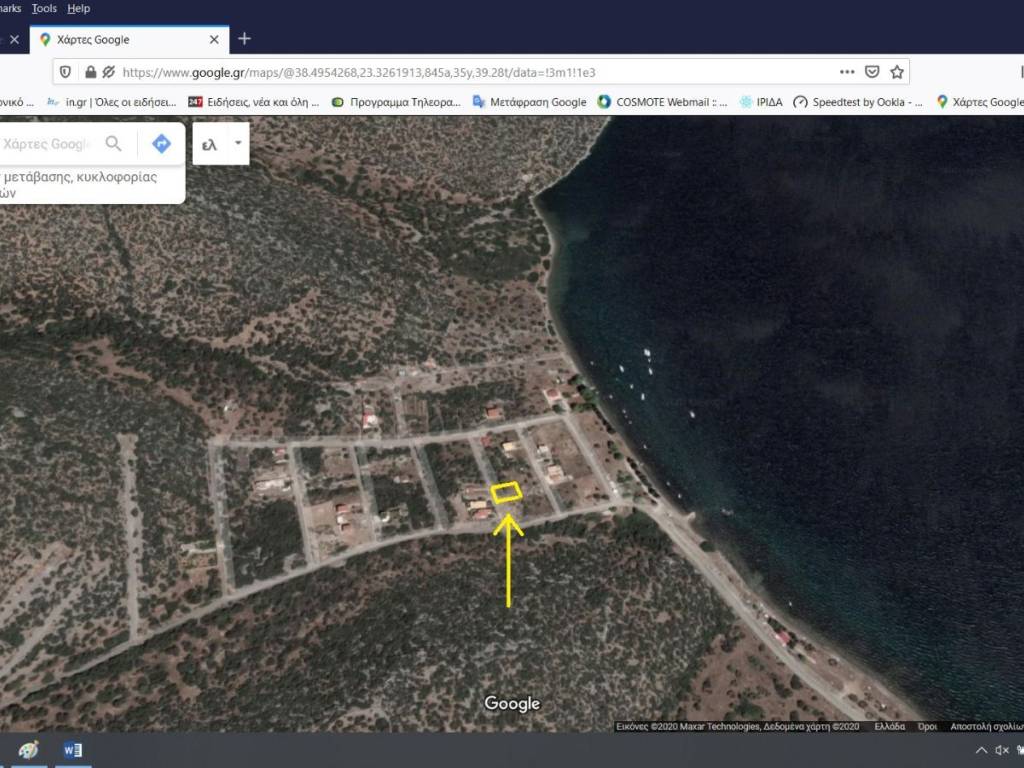The height and width of the screenshot is (768, 1024).
Task: Open the Help menu
Action: tap(78, 8)
